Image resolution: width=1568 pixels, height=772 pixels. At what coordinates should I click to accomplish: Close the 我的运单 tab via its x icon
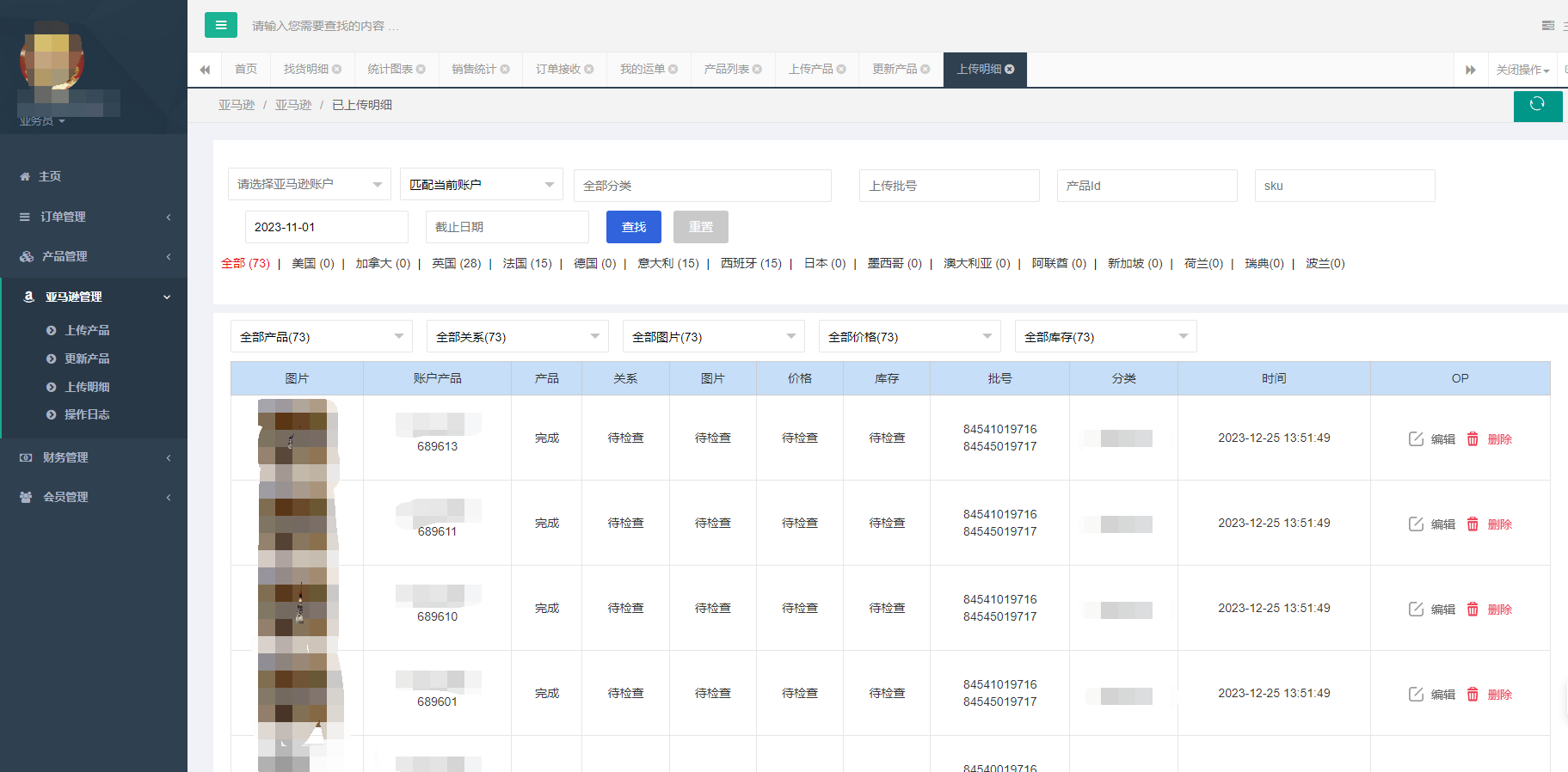[x=673, y=70]
